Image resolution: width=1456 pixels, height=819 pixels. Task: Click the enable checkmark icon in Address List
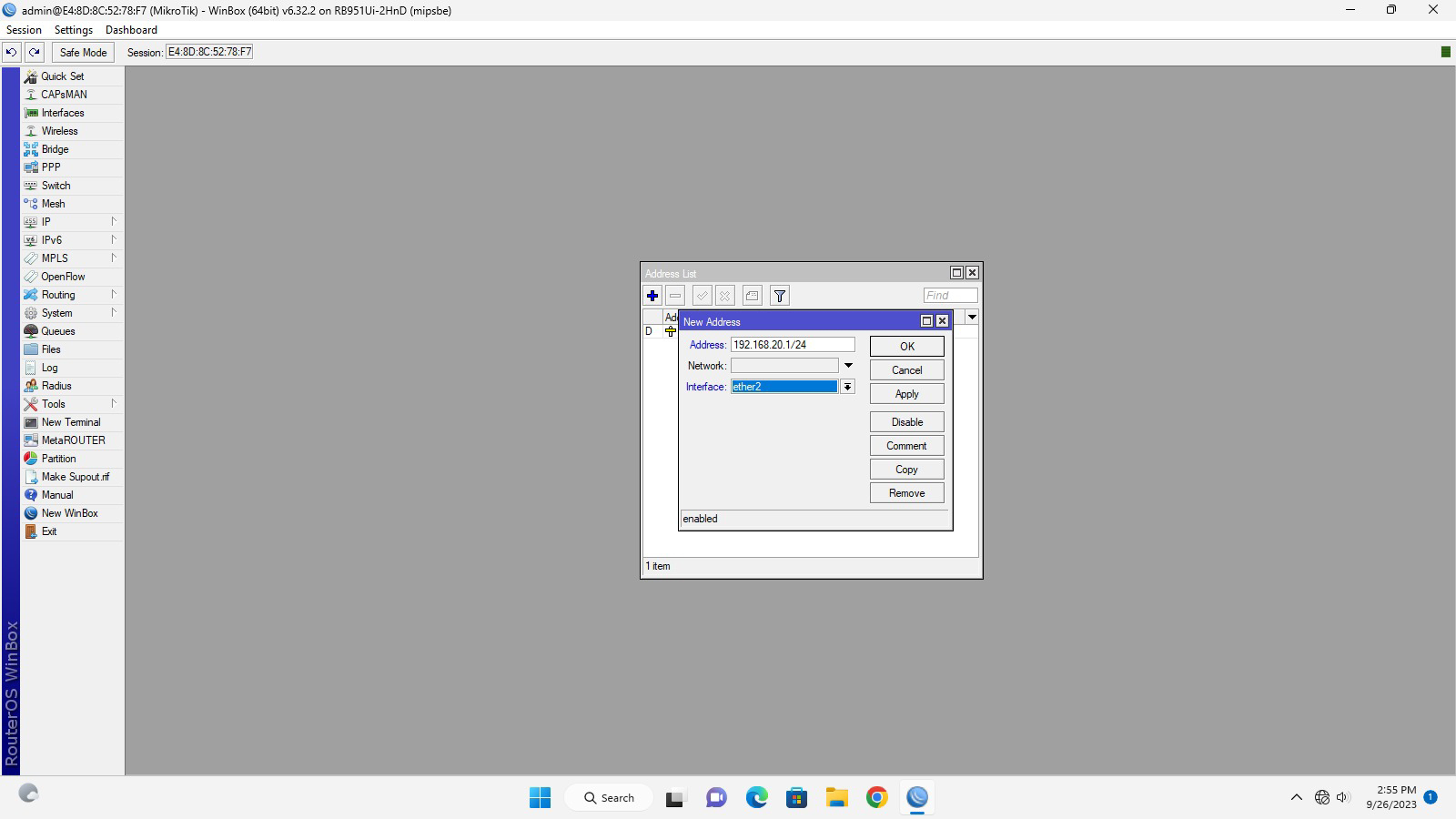pyautogui.click(x=702, y=296)
